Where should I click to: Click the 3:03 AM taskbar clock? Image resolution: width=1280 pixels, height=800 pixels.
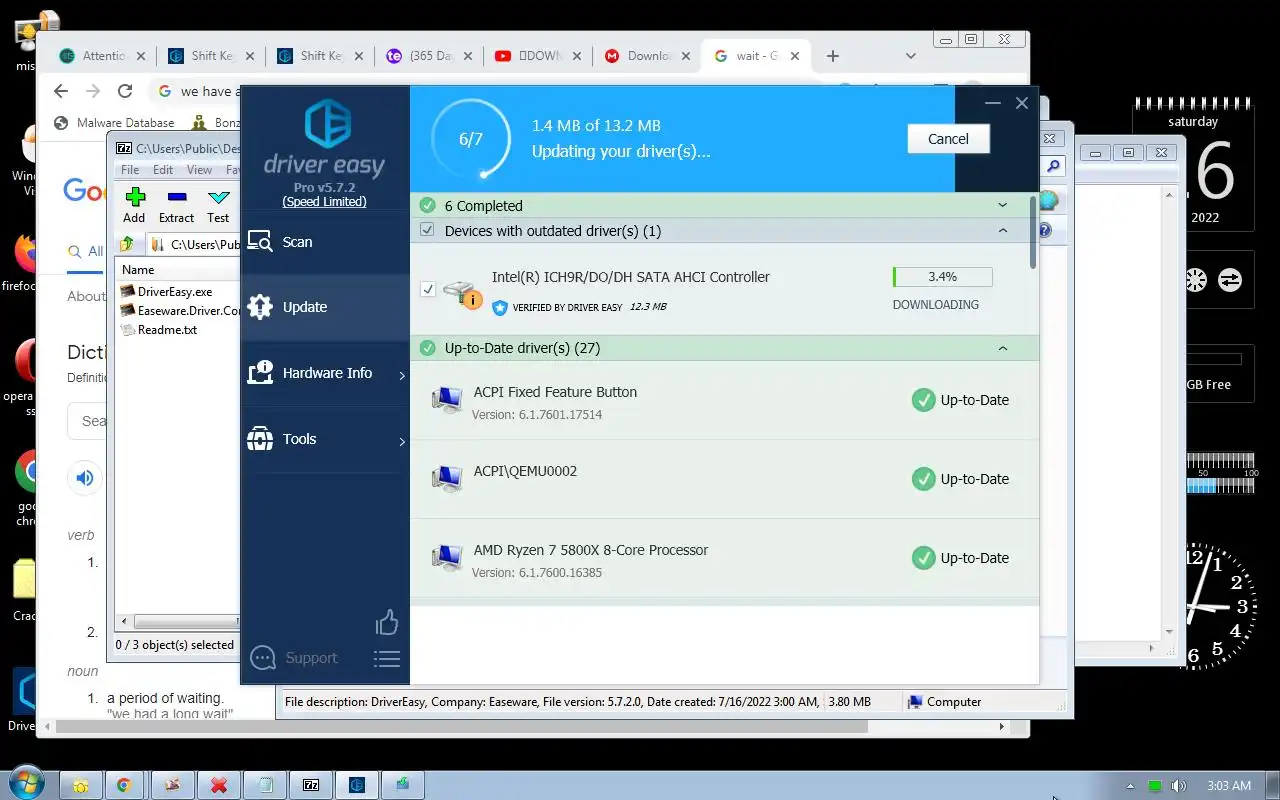click(x=1229, y=785)
